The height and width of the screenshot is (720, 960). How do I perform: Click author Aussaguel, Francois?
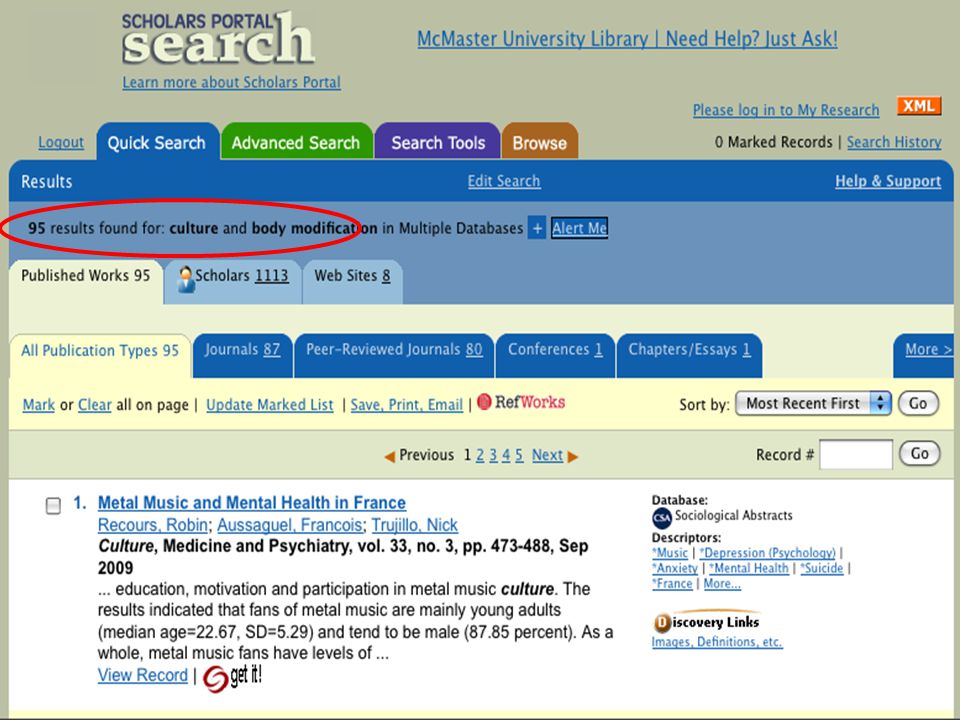point(290,525)
